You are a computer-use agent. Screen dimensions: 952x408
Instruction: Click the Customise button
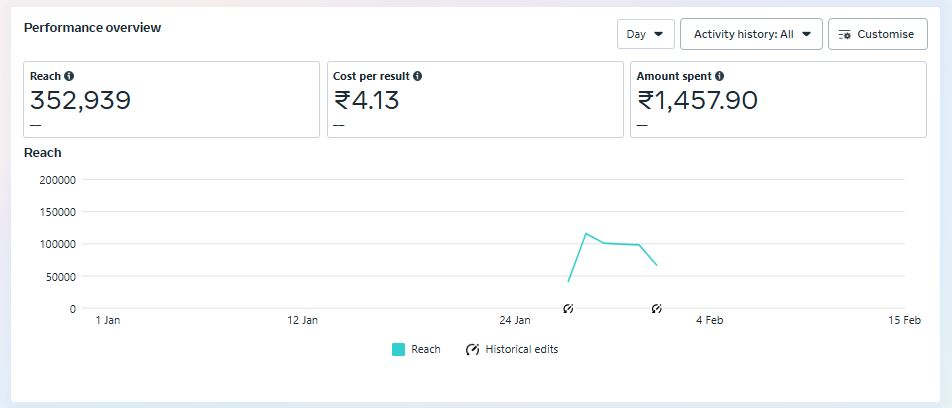[877, 34]
